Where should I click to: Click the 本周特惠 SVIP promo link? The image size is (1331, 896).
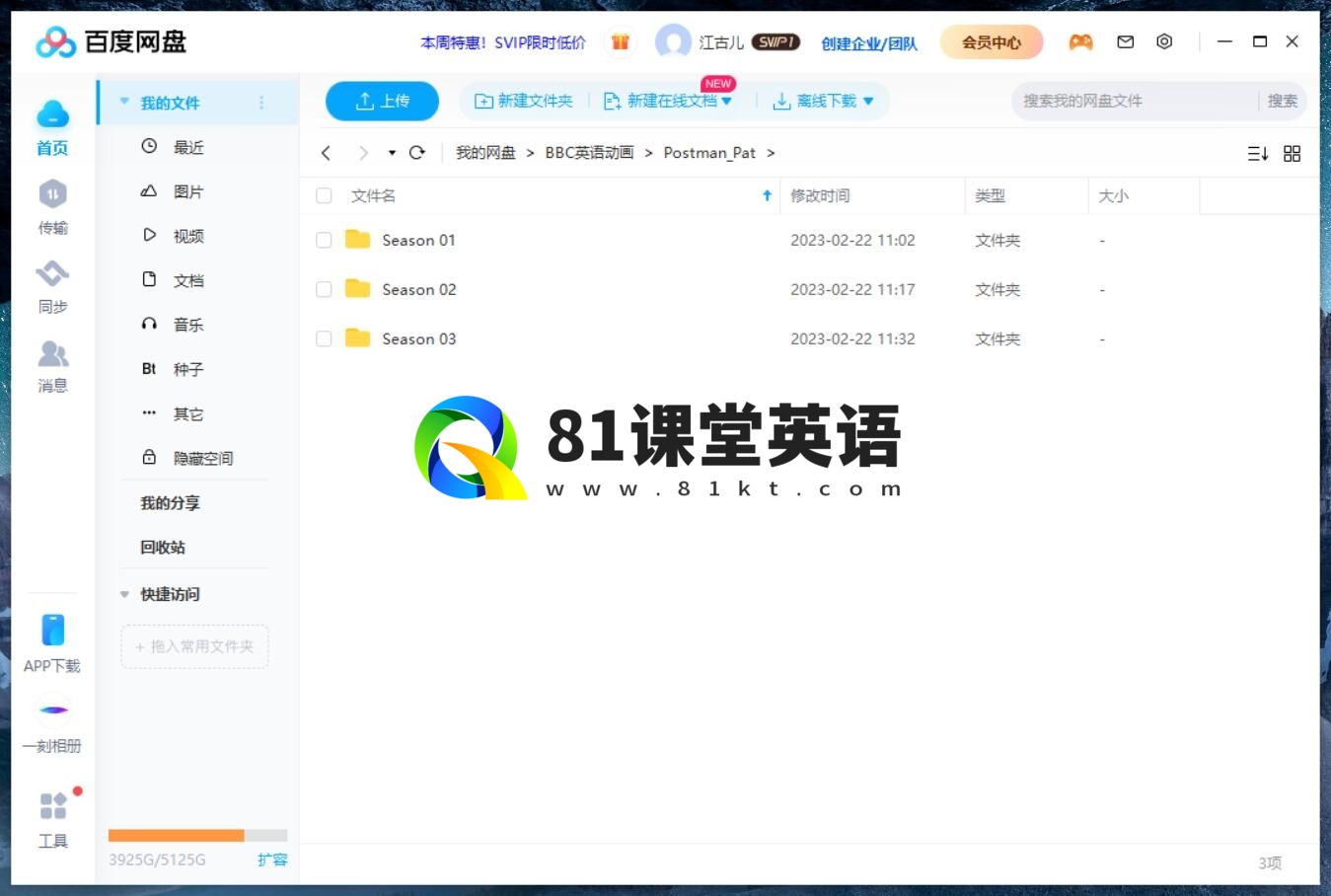503,42
